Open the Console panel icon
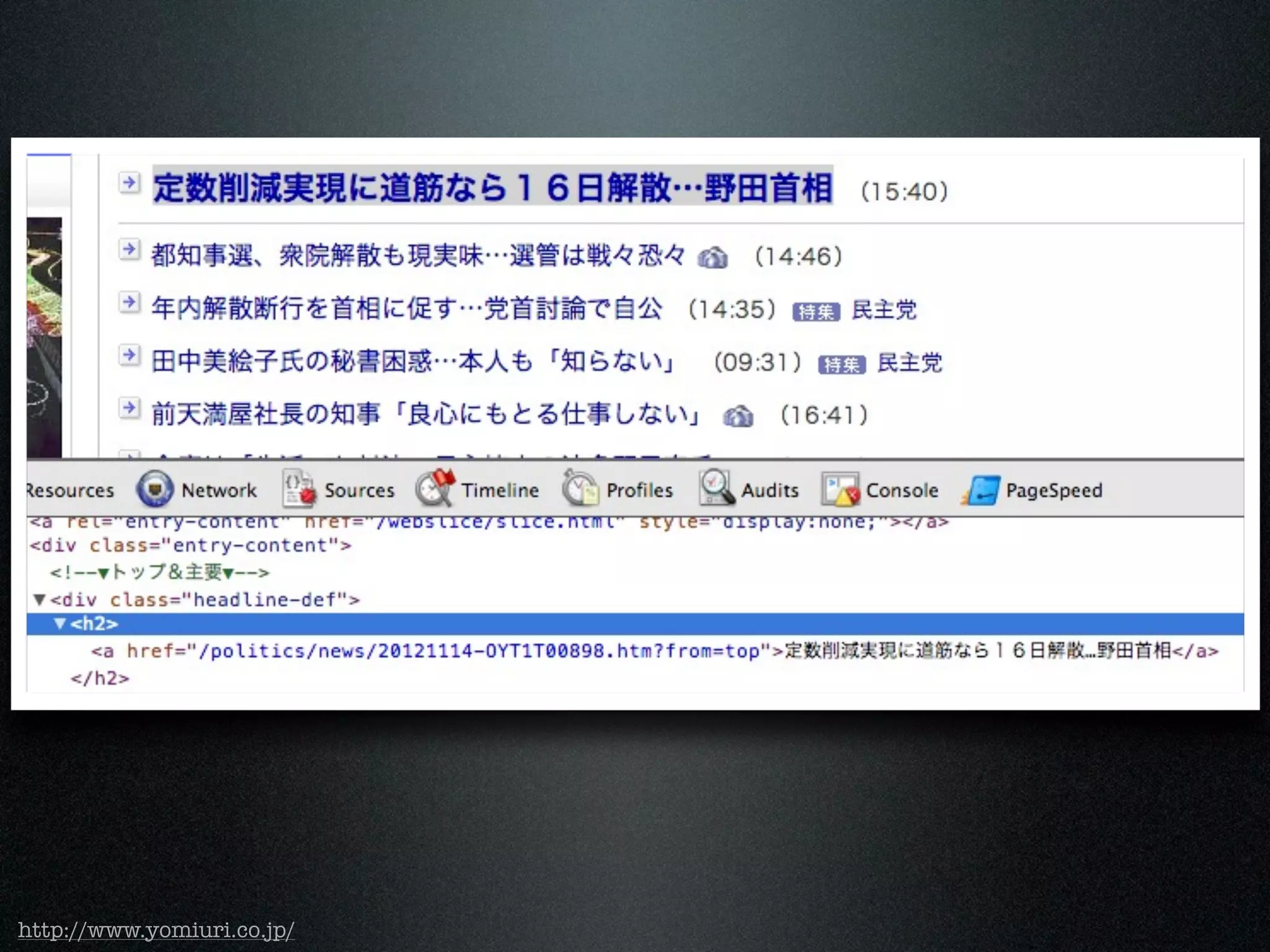This screenshot has width=1270, height=952. [840, 489]
